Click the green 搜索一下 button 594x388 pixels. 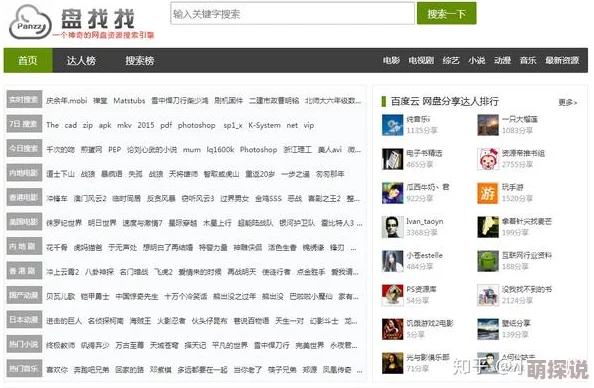447,14
